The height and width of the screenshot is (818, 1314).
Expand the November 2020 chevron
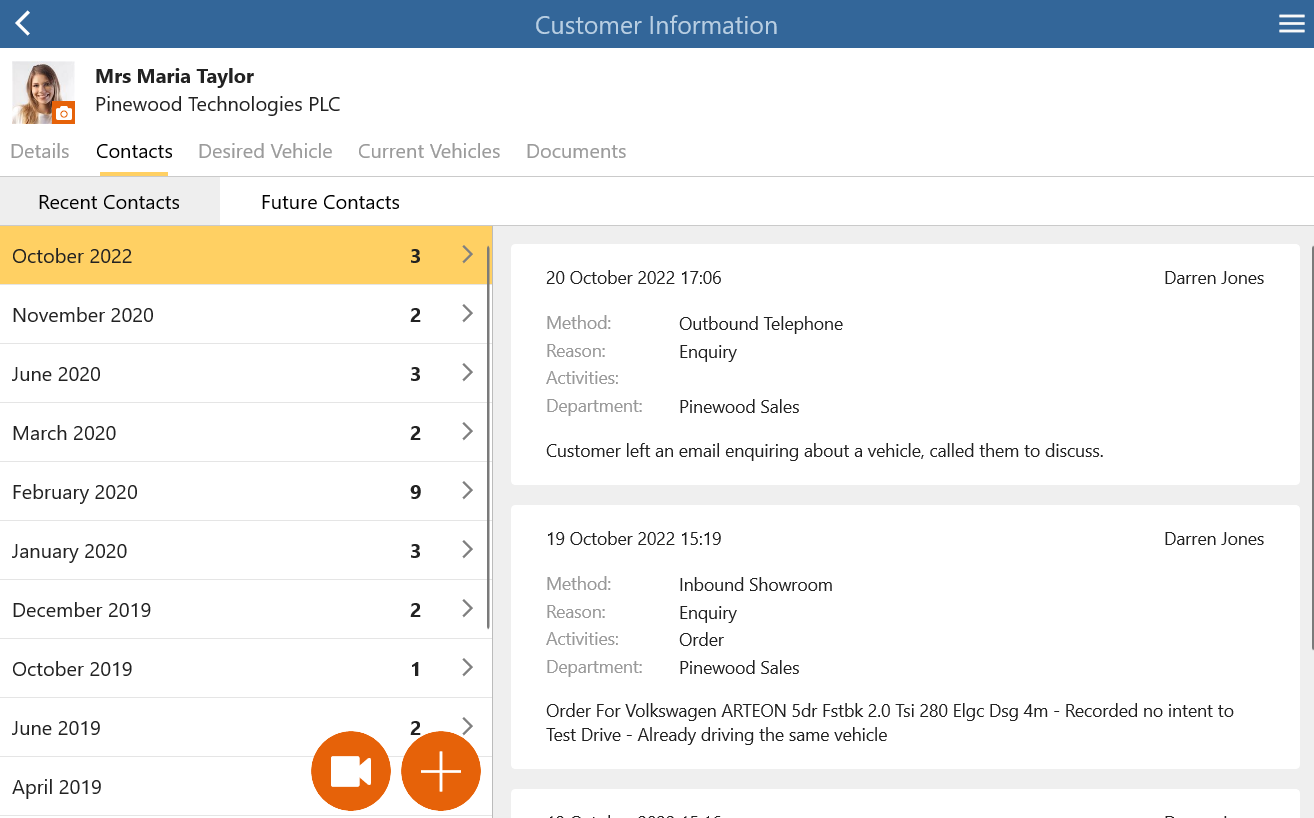click(x=467, y=314)
